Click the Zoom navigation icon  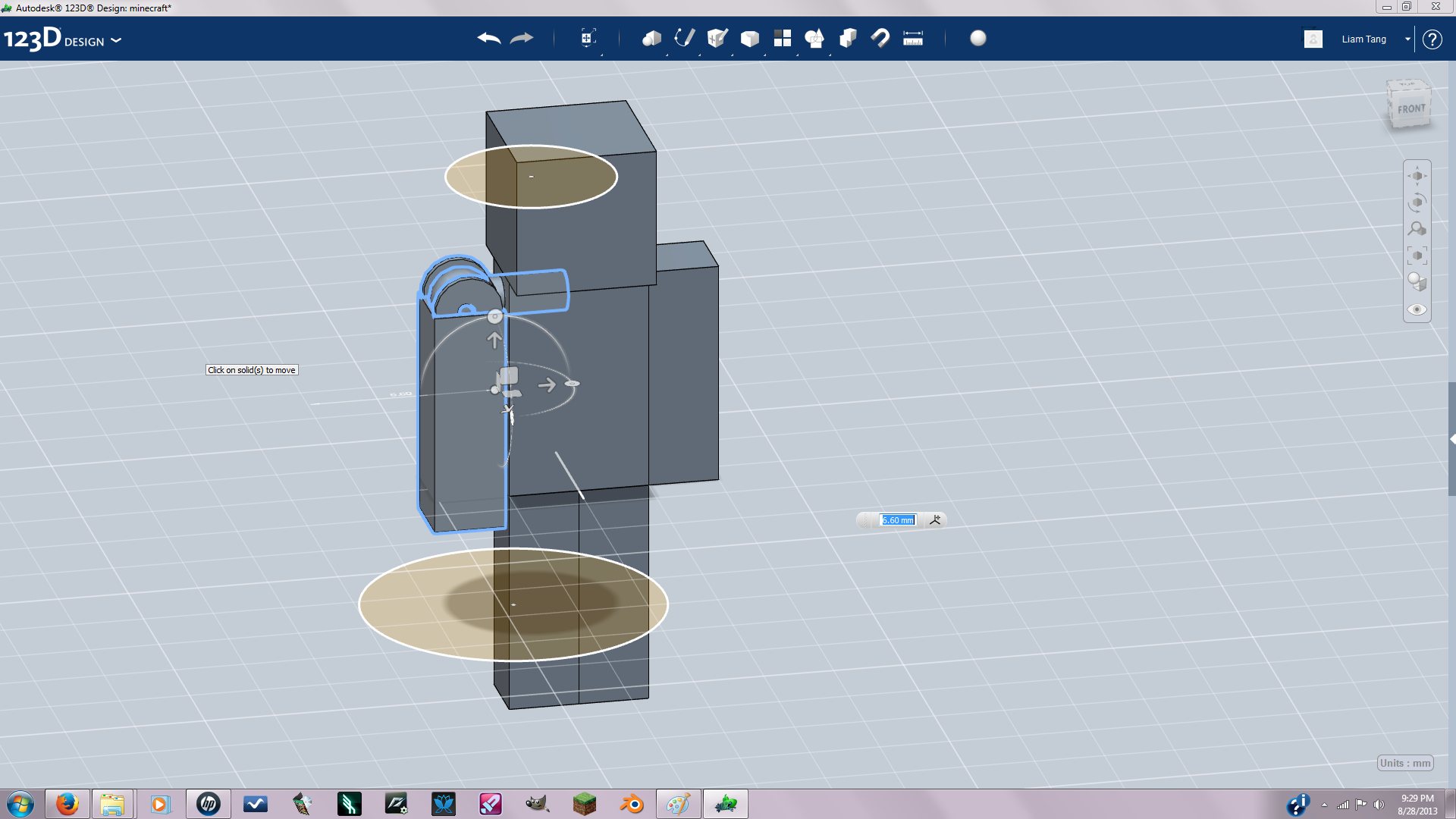1417,228
